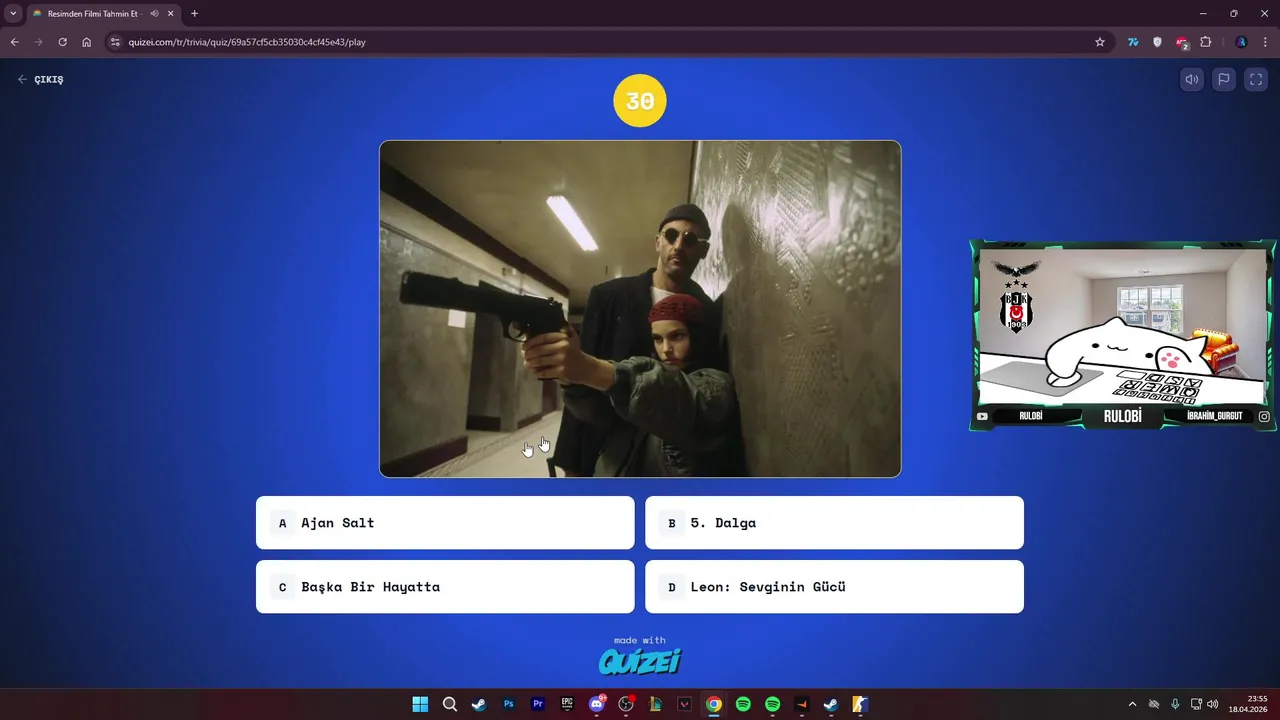Open the shield privacy extension

(x=1157, y=42)
